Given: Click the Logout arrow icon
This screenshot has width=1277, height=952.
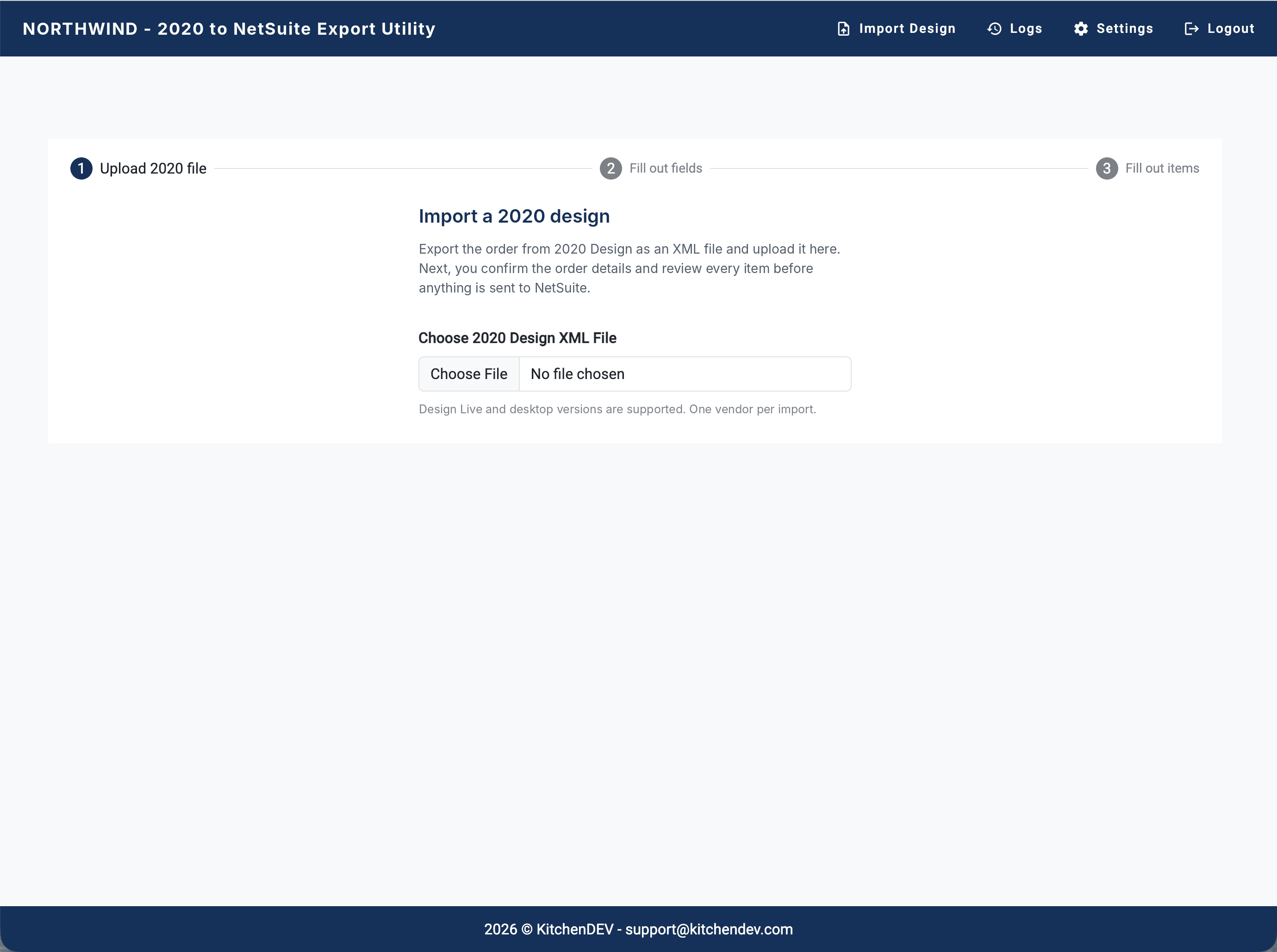Looking at the screenshot, I should pos(1191,29).
